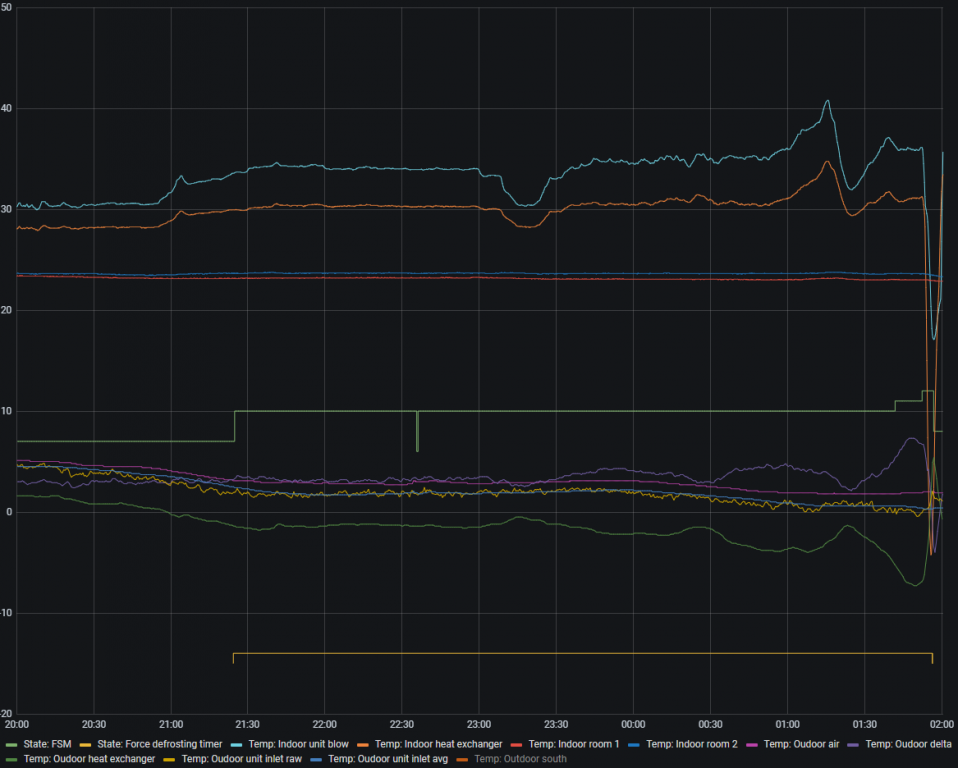This screenshot has width=958, height=768.
Task: Click the State: FSM color swatch
Action: pos(11,744)
